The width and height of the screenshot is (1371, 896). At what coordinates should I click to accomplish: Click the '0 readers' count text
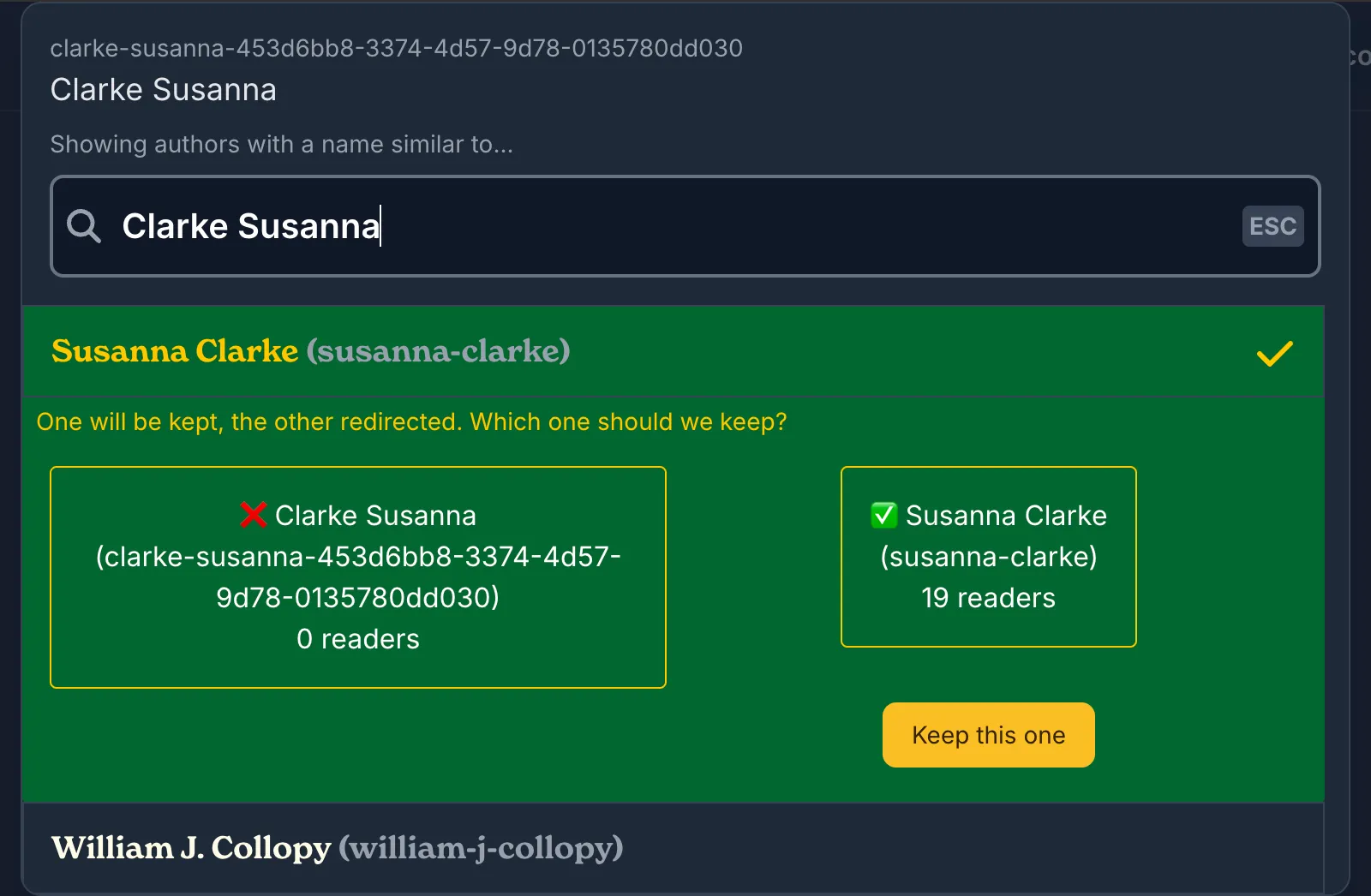[x=358, y=639]
